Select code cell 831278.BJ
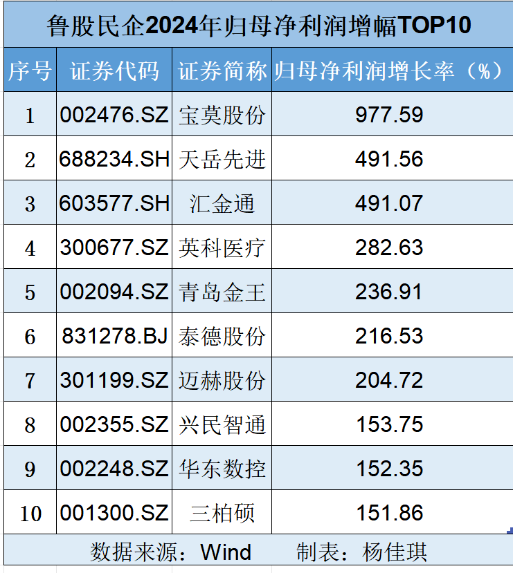 (114, 335)
